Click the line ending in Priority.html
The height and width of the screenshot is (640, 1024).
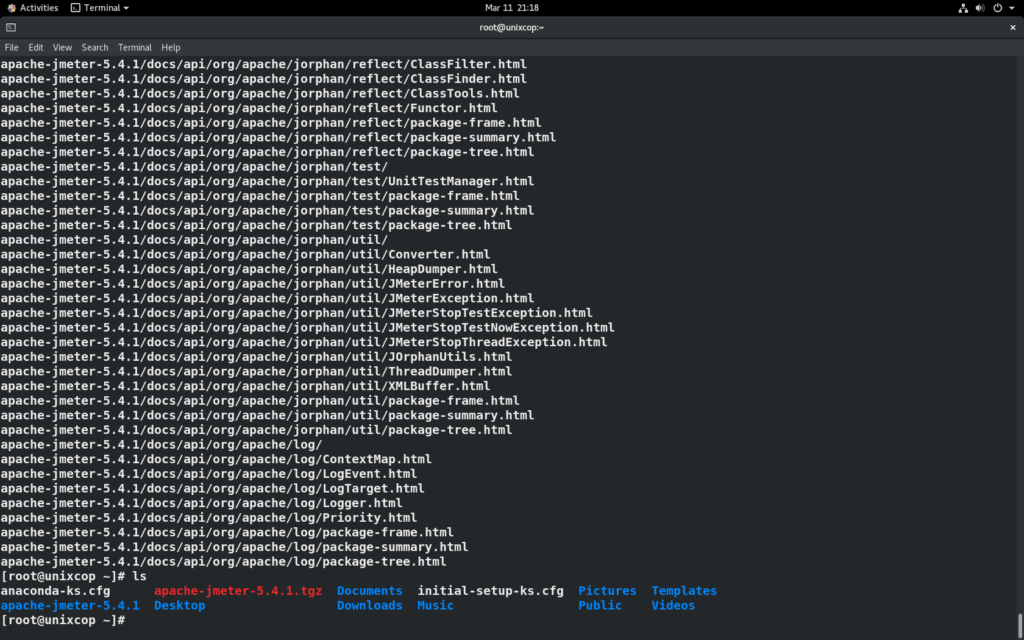(x=208, y=517)
